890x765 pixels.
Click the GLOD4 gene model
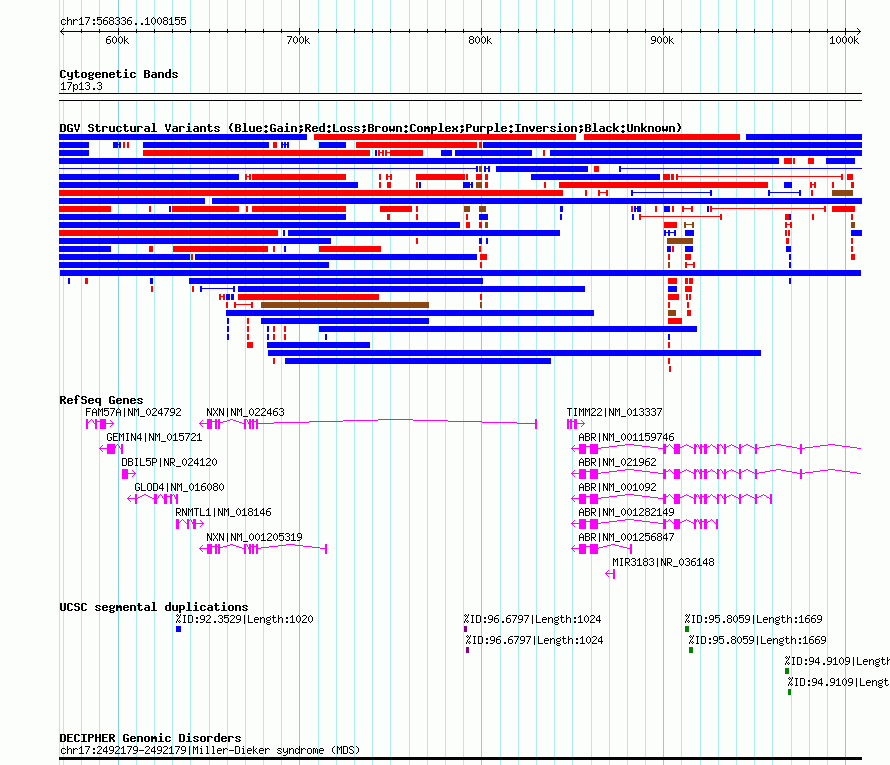click(153, 499)
